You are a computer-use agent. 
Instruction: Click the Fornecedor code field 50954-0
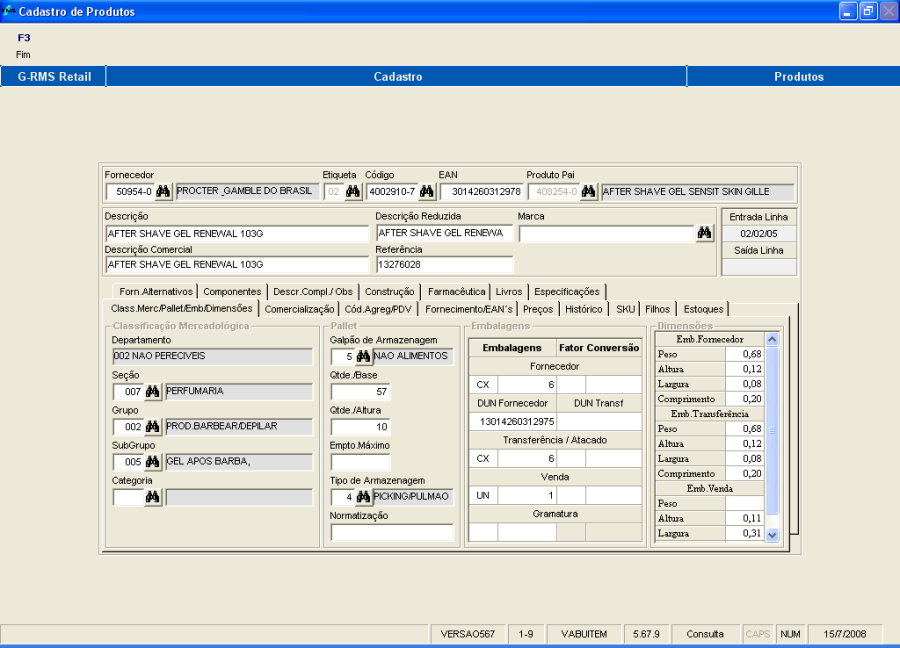[130, 192]
